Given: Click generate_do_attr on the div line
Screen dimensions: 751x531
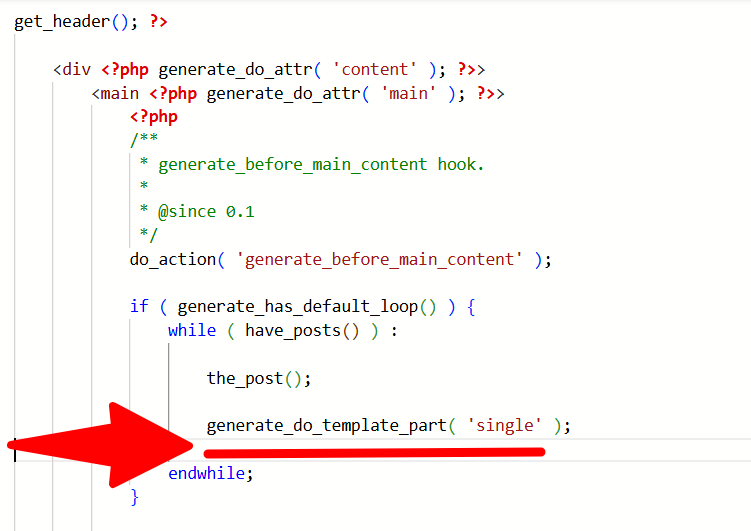Looking at the screenshot, I should pos(235,70).
